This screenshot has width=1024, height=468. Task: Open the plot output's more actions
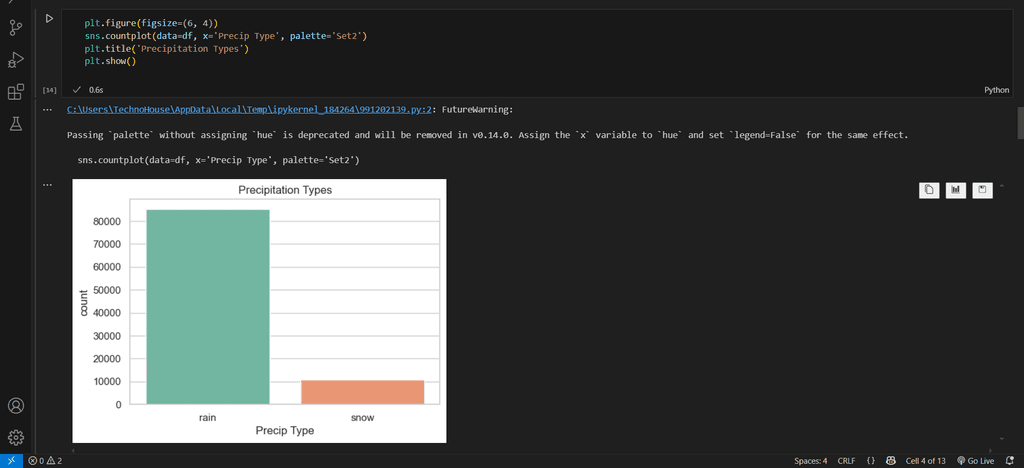[47, 185]
